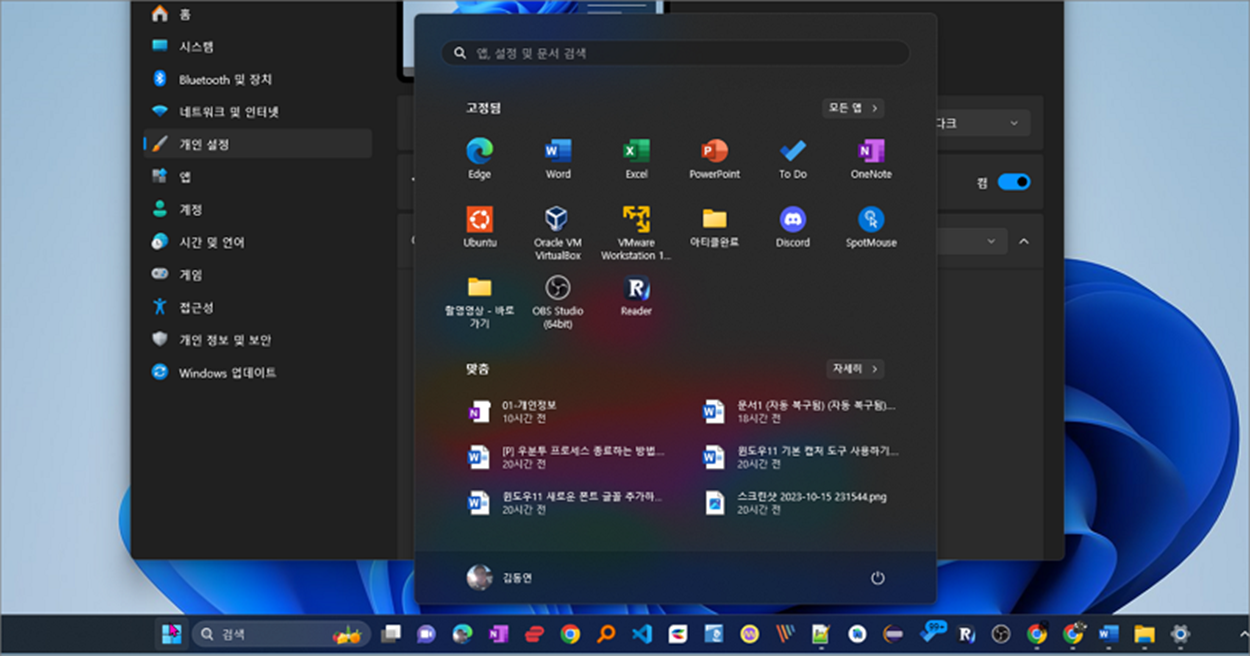Open the Excel pinned app

tap(636, 158)
